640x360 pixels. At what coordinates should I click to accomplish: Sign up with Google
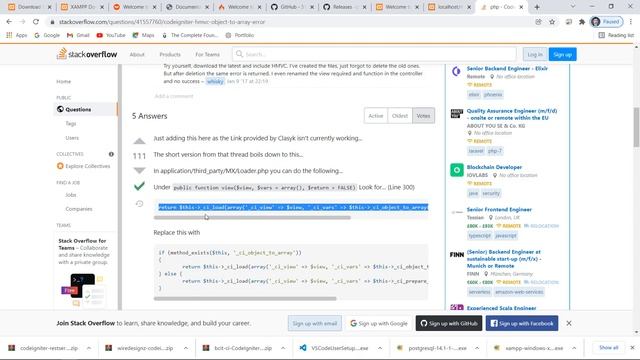pyautogui.click(x=379, y=323)
